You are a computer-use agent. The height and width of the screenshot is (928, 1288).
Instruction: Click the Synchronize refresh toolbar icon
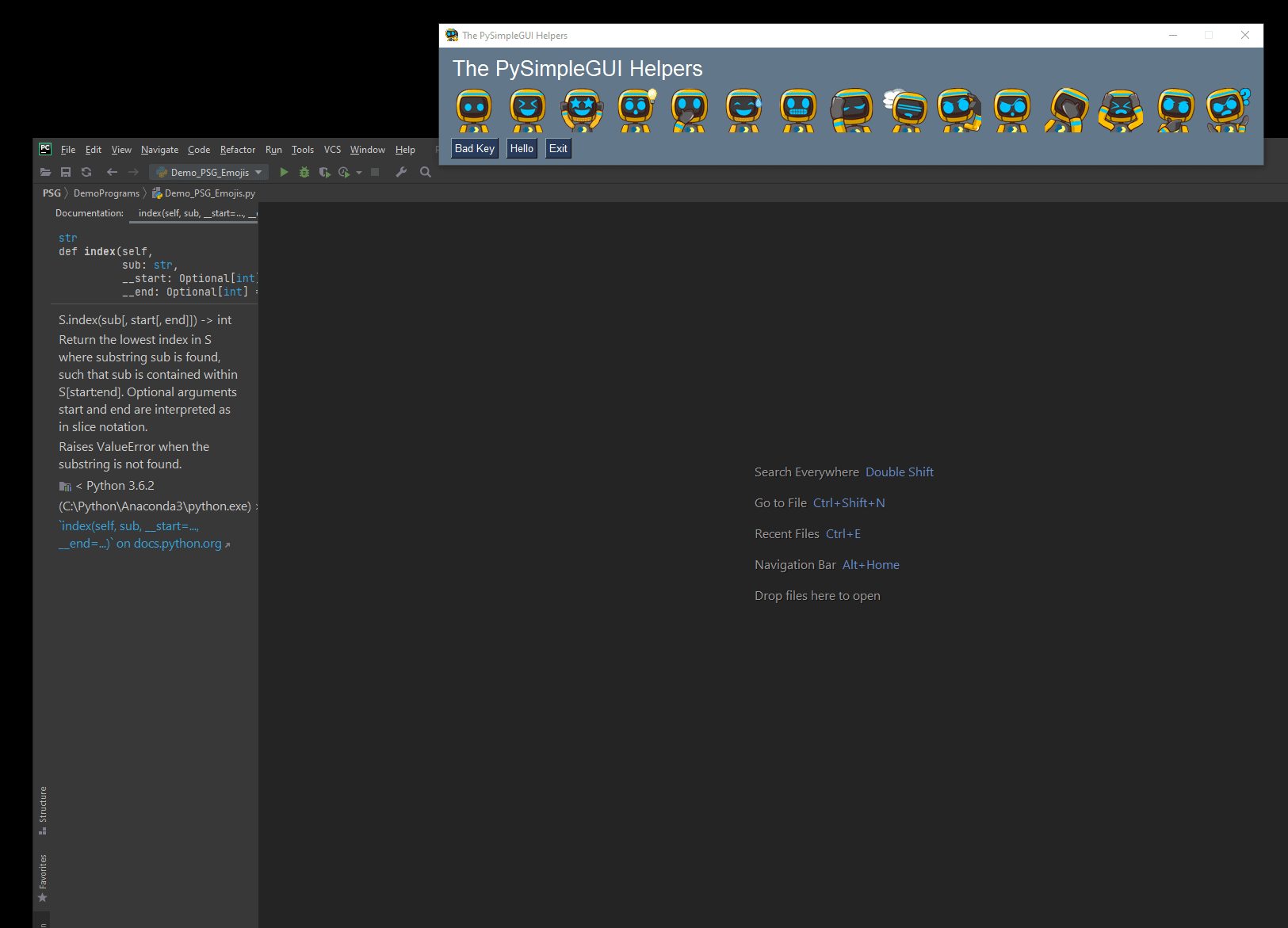click(x=86, y=172)
